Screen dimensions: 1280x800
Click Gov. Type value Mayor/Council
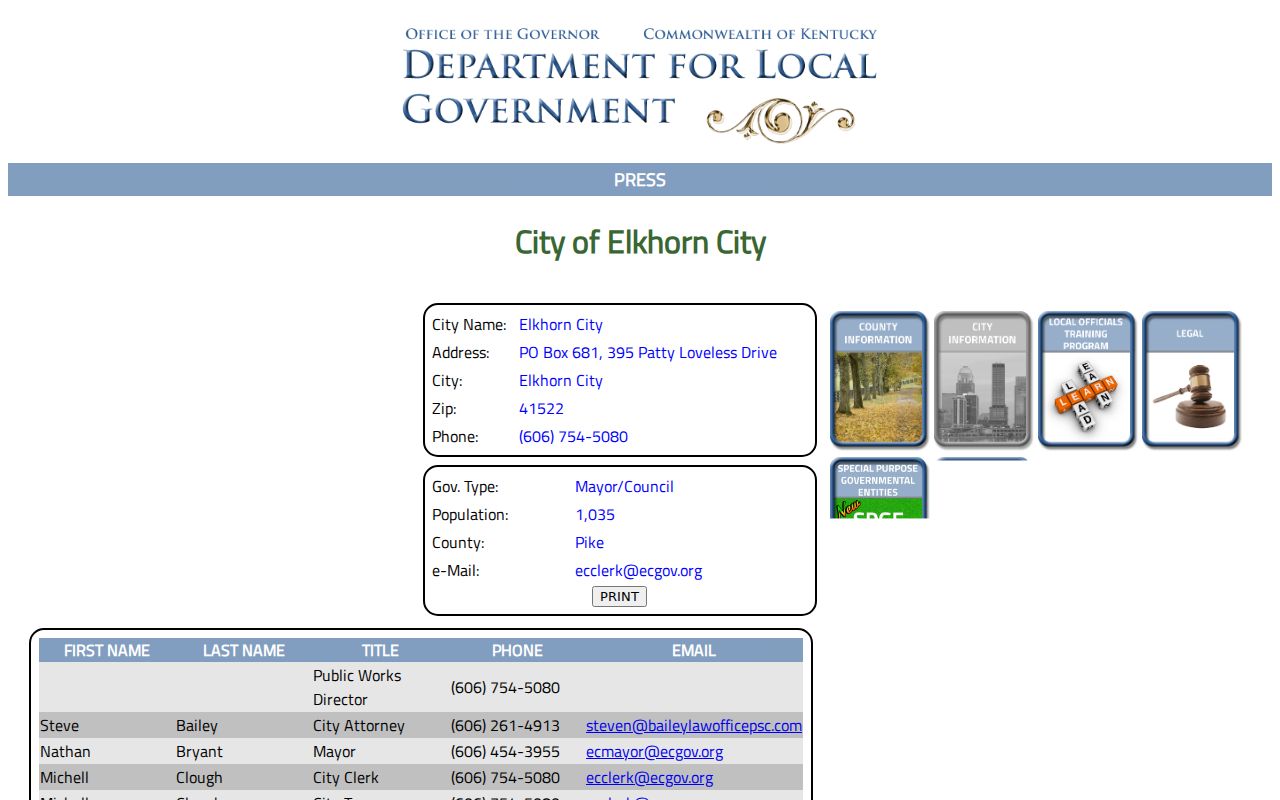[624, 487]
